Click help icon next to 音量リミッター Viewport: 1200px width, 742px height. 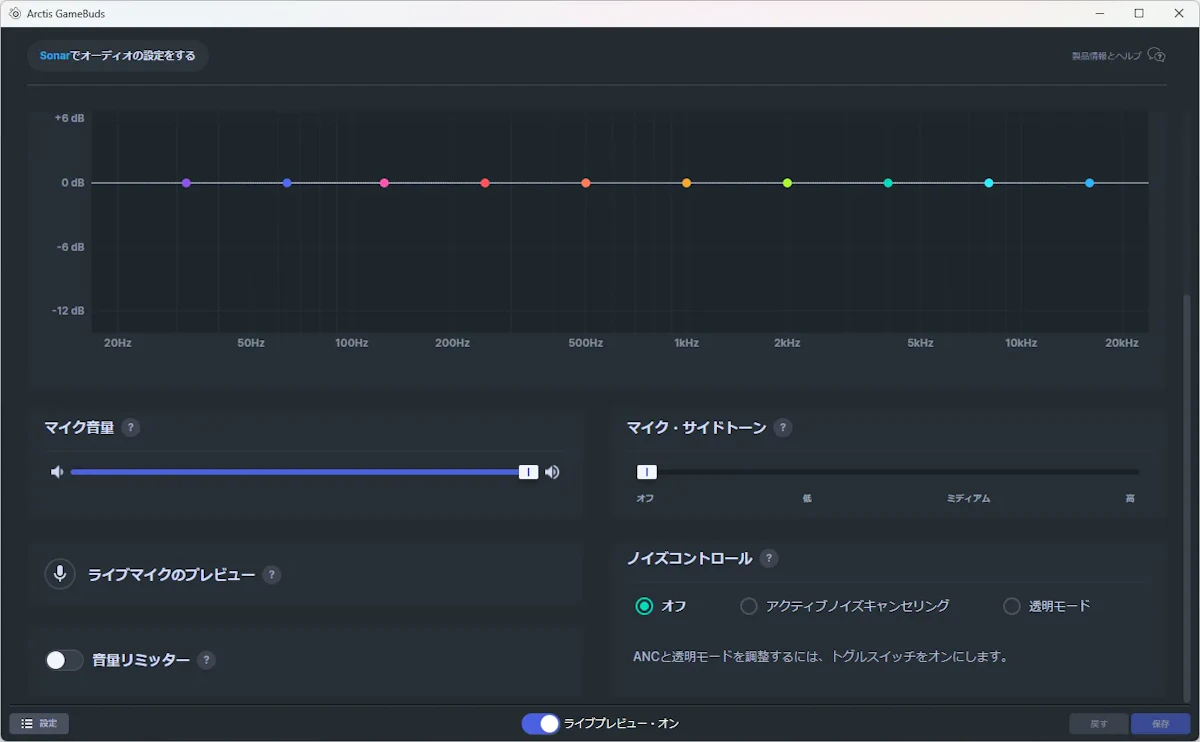tap(206, 660)
